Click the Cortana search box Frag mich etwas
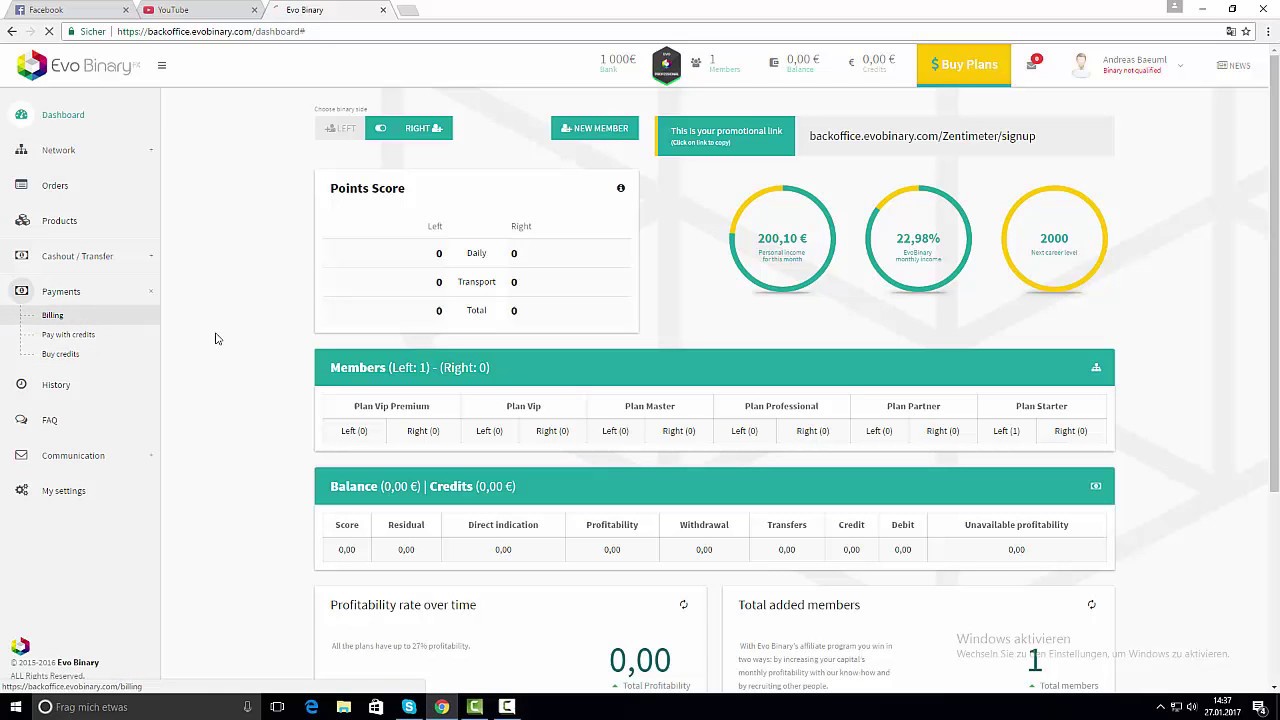1280x720 pixels. coord(145,707)
